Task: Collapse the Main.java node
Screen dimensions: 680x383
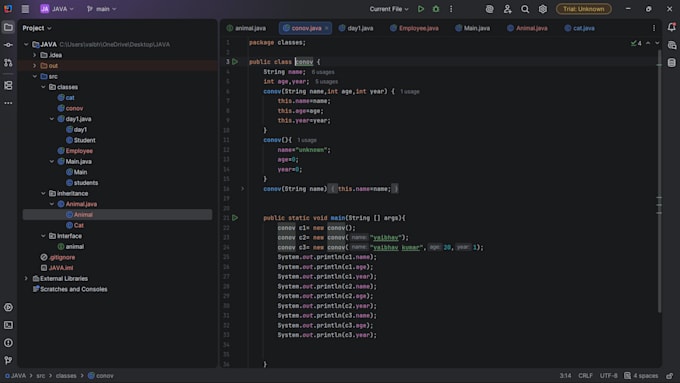Action: coord(52,161)
